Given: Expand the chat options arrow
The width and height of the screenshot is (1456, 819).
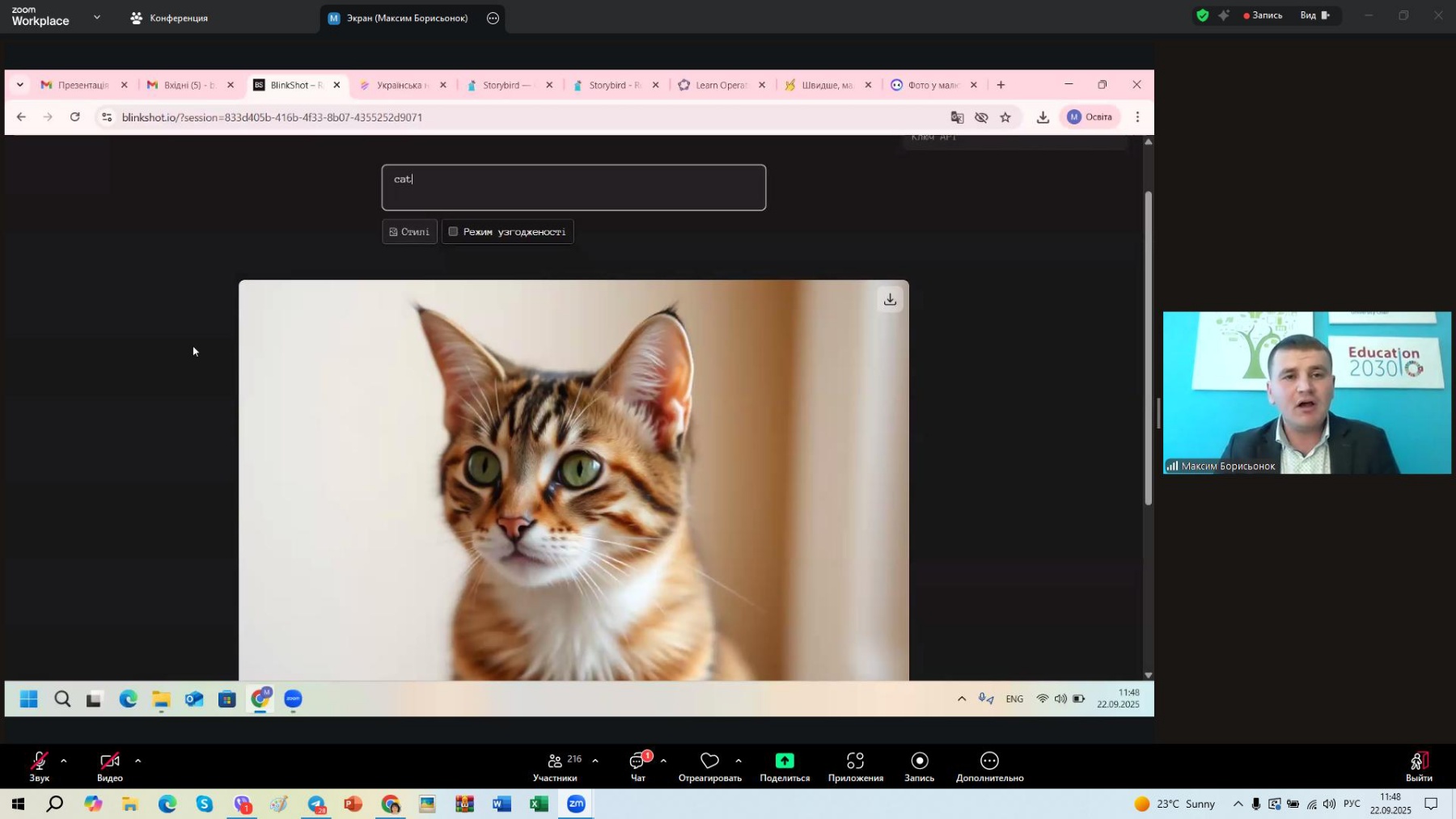Looking at the screenshot, I should click(663, 761).
